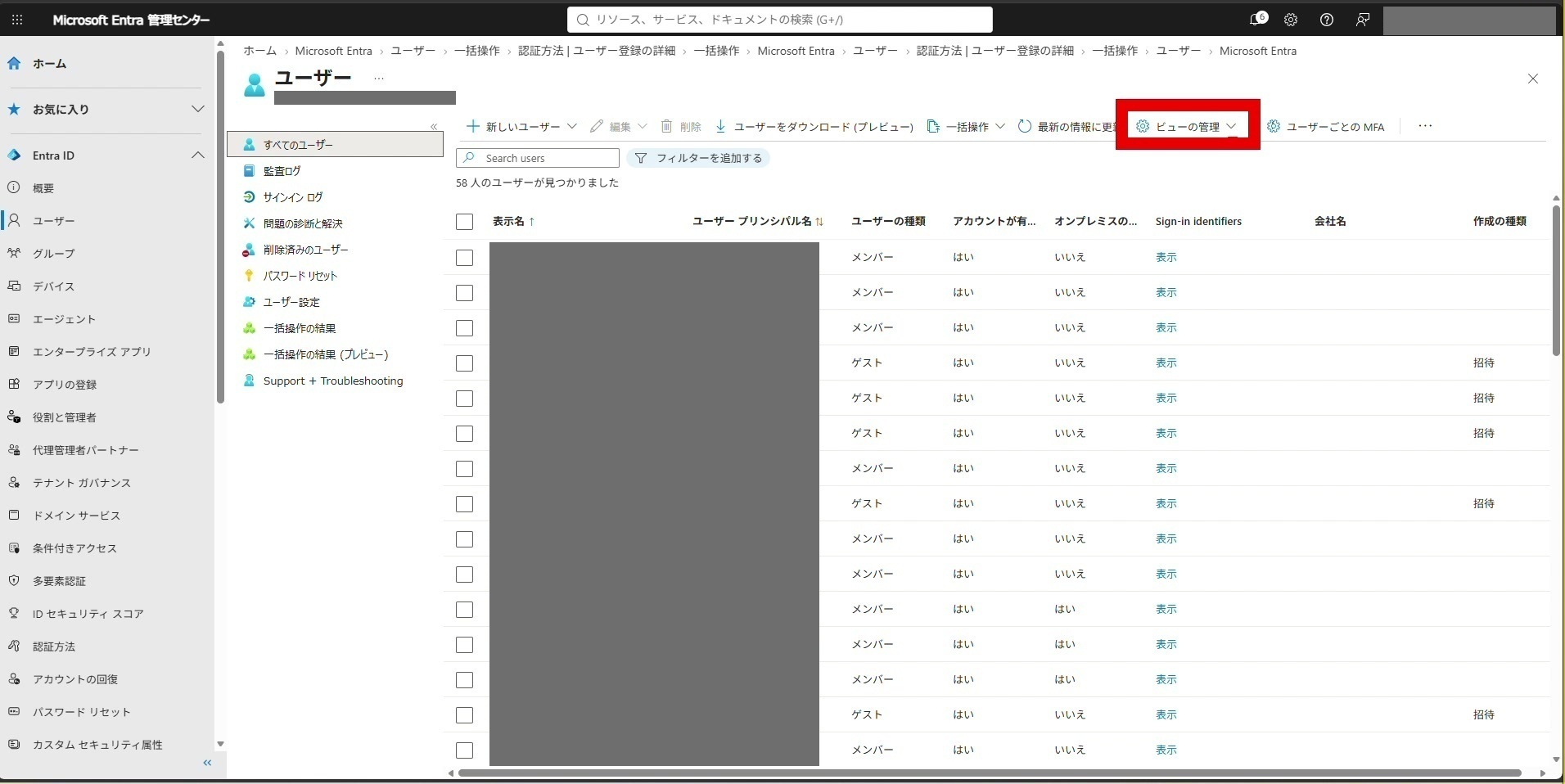
Task: Check the third user row checkbox
Action: pyautogui.click(x=464, y=328)
